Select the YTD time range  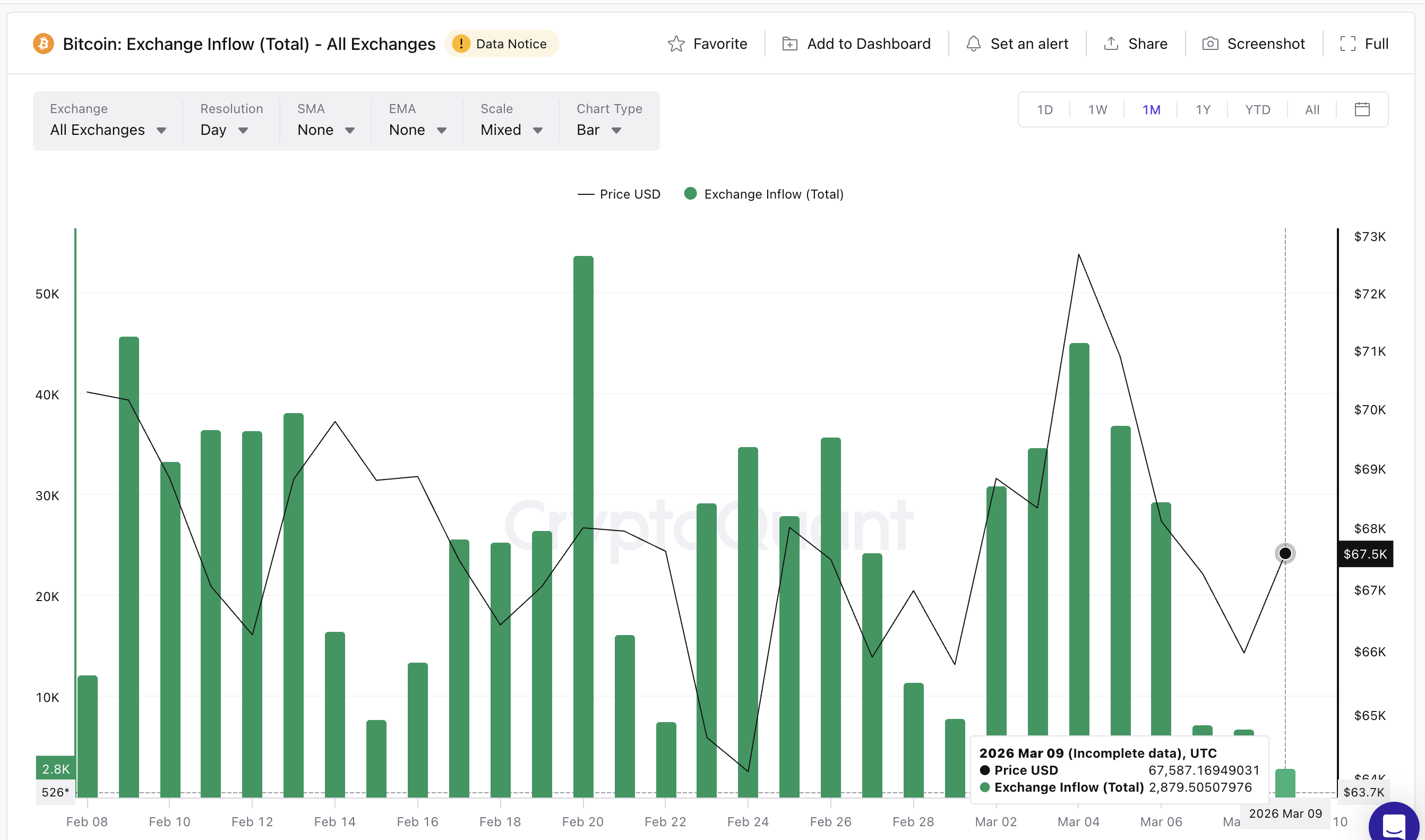pos(1257,110)
